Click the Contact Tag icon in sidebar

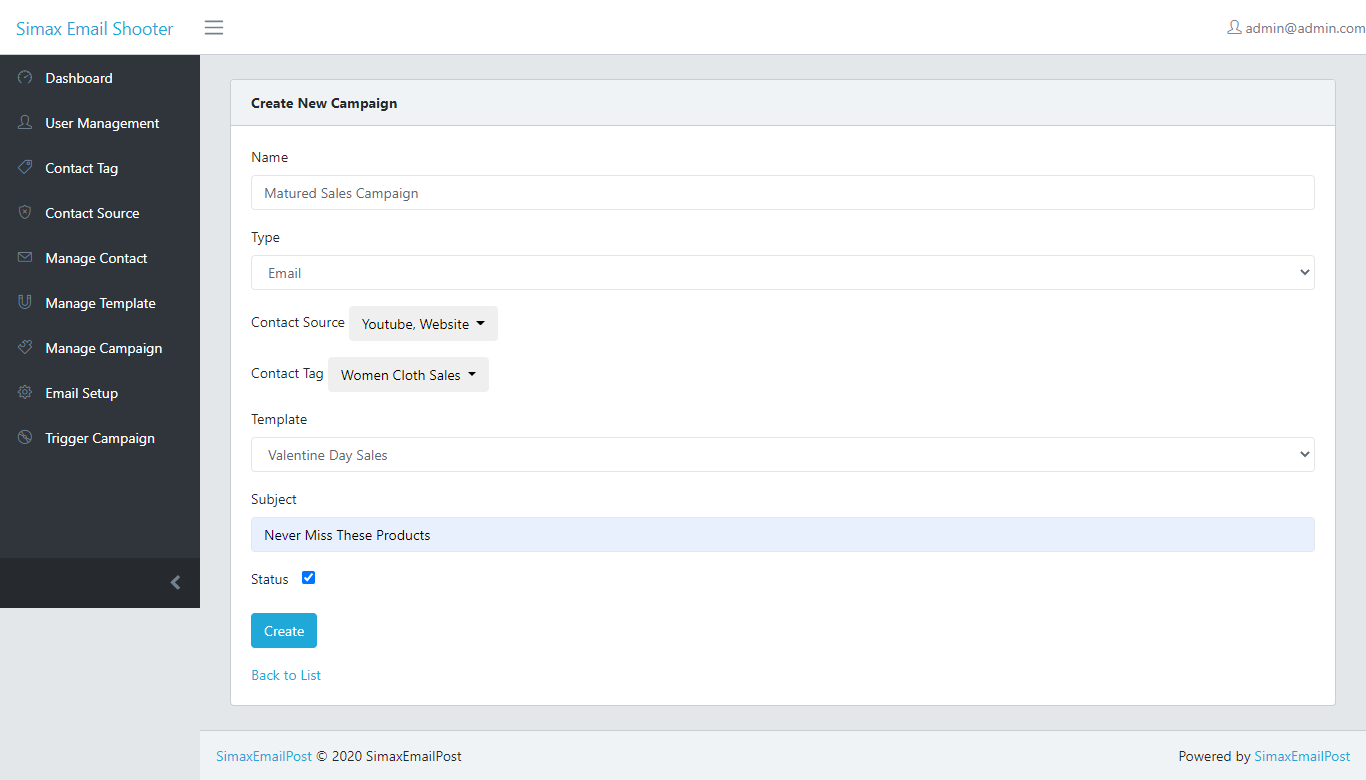click(x=25, y=168)
